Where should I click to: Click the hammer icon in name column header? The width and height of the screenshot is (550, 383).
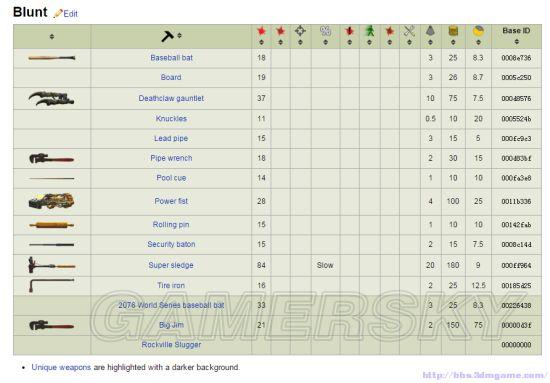point(167,36)
